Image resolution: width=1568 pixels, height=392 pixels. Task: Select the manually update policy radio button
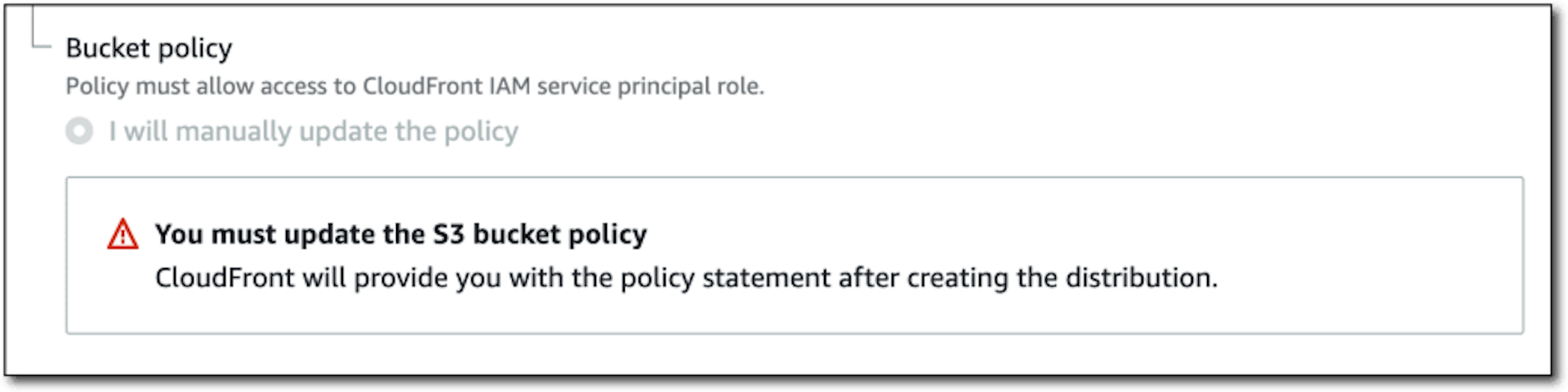[79, 131]
